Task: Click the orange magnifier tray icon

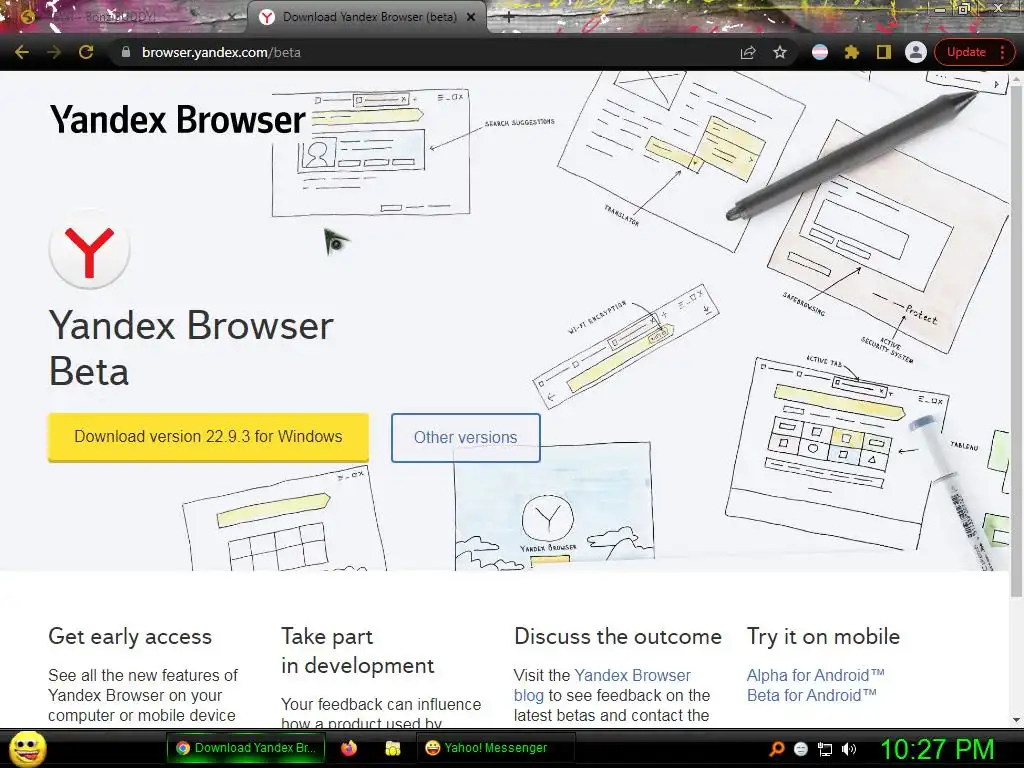Action: [776, 749]
